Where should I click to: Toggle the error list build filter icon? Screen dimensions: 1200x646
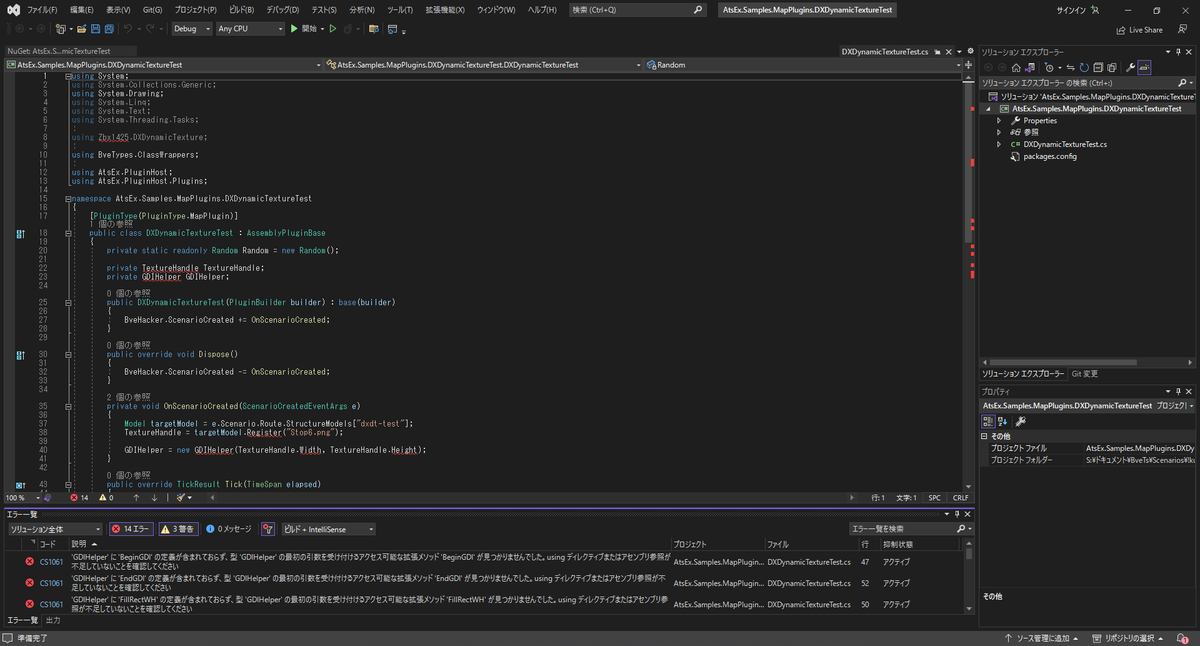[268, 529]
